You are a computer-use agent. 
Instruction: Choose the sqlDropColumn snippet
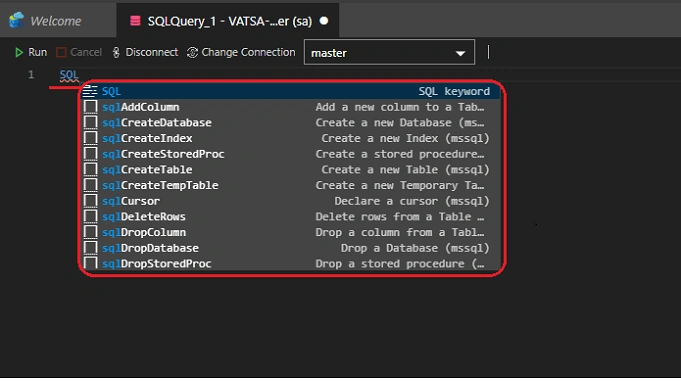coord(291,232)
